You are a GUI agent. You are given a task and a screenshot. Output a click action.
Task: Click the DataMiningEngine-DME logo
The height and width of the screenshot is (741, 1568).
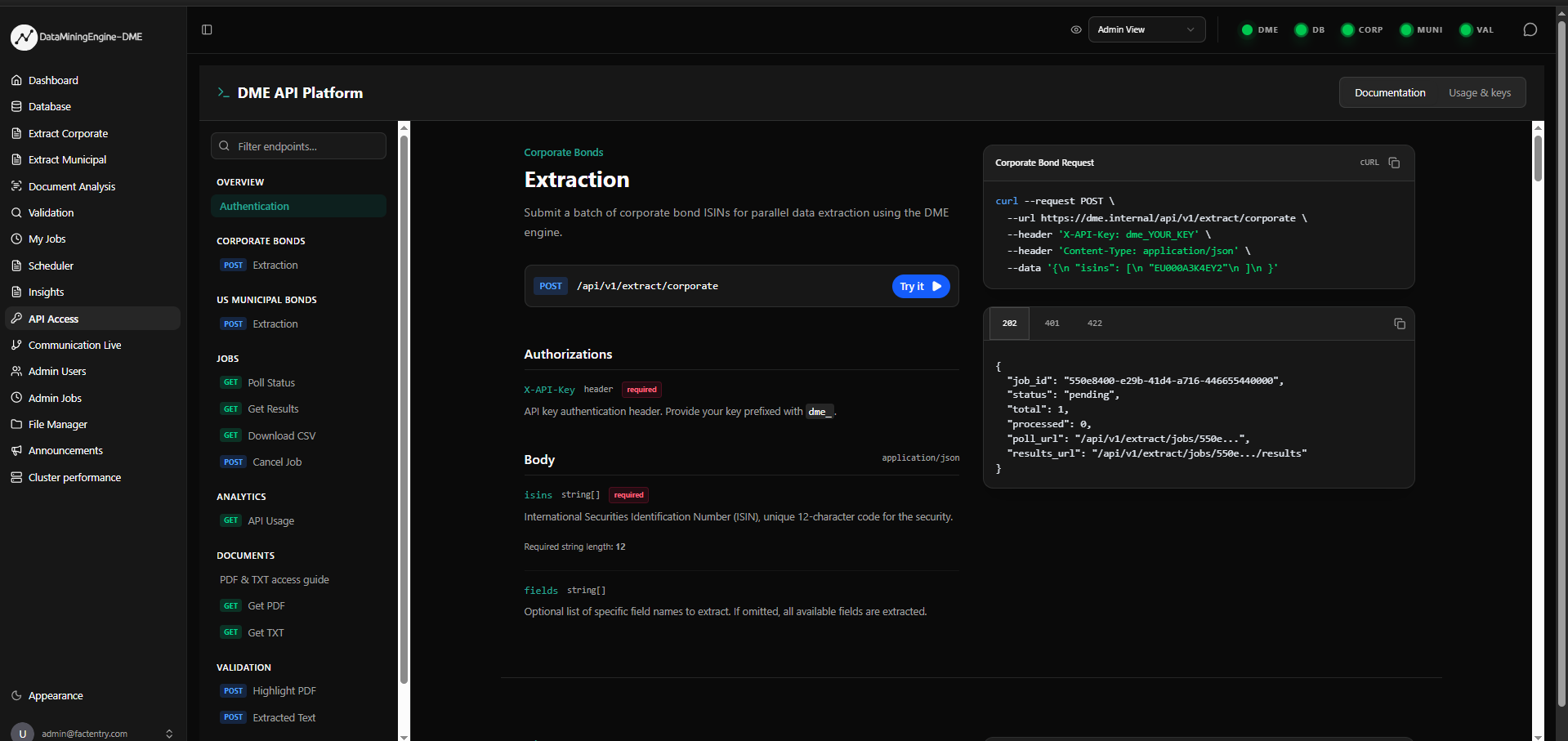click(x=77, y=37)
